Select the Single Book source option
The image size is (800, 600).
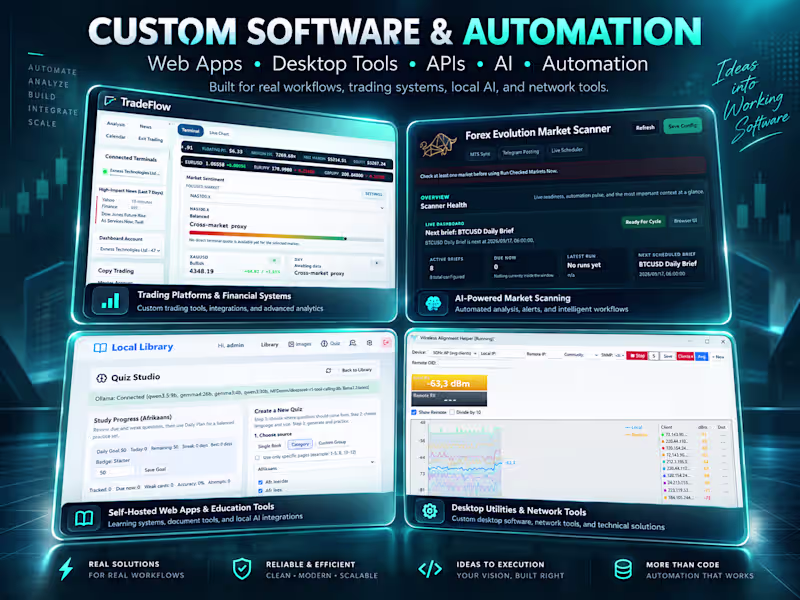[x=269, y=446]
